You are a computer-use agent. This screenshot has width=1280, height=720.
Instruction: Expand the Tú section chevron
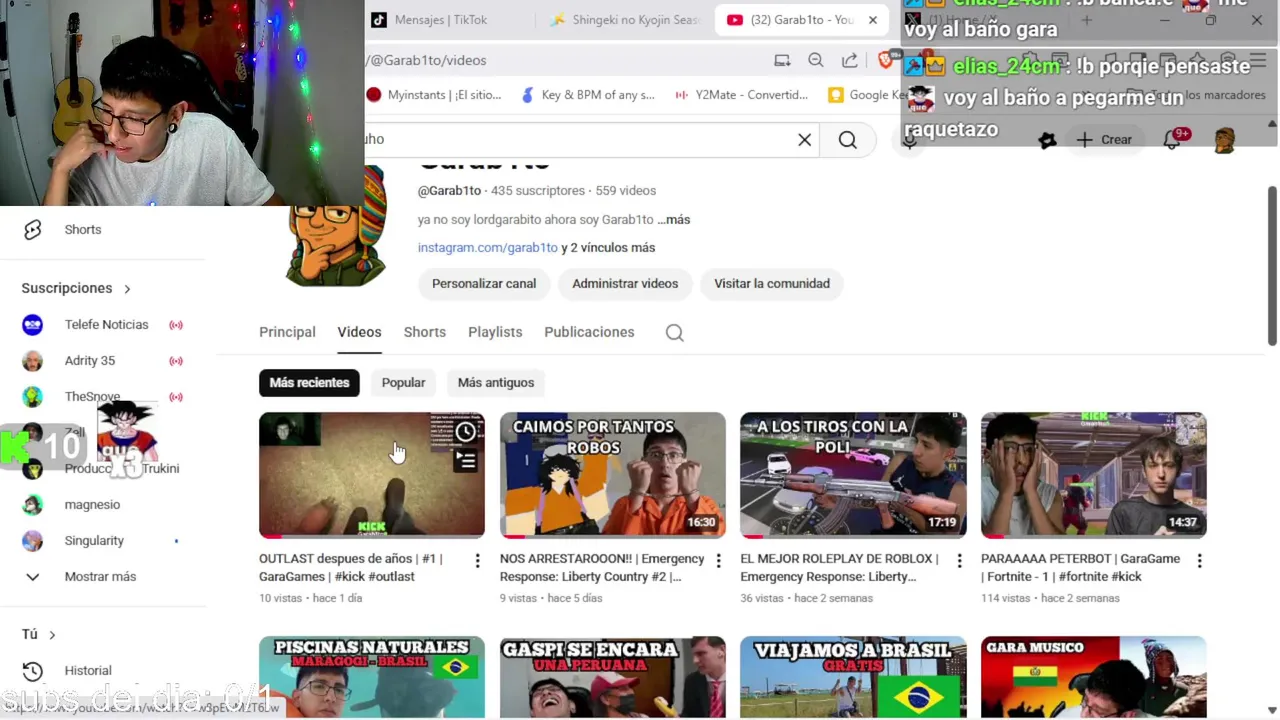(x=52, y=635)
